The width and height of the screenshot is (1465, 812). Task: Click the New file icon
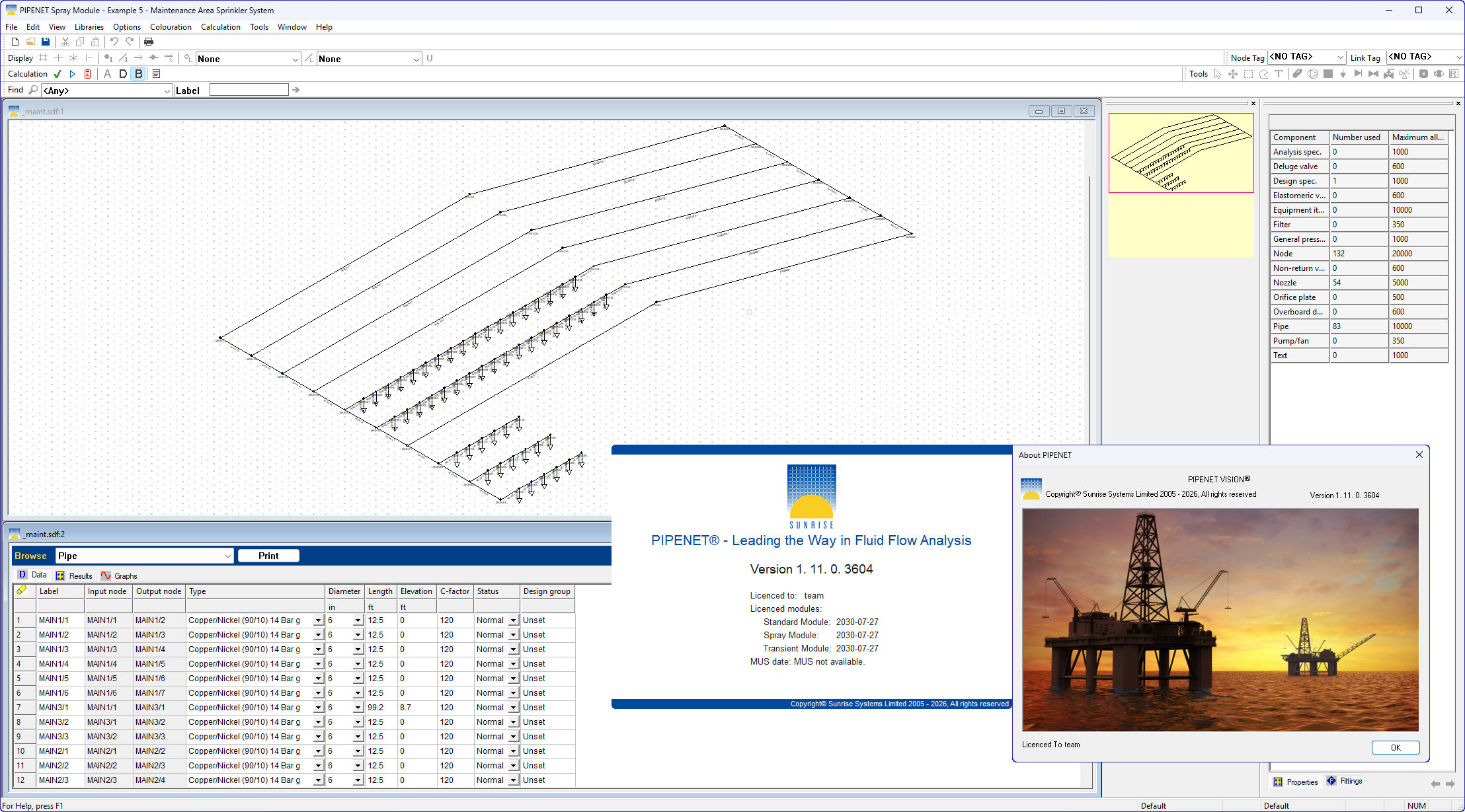[15, 42]
